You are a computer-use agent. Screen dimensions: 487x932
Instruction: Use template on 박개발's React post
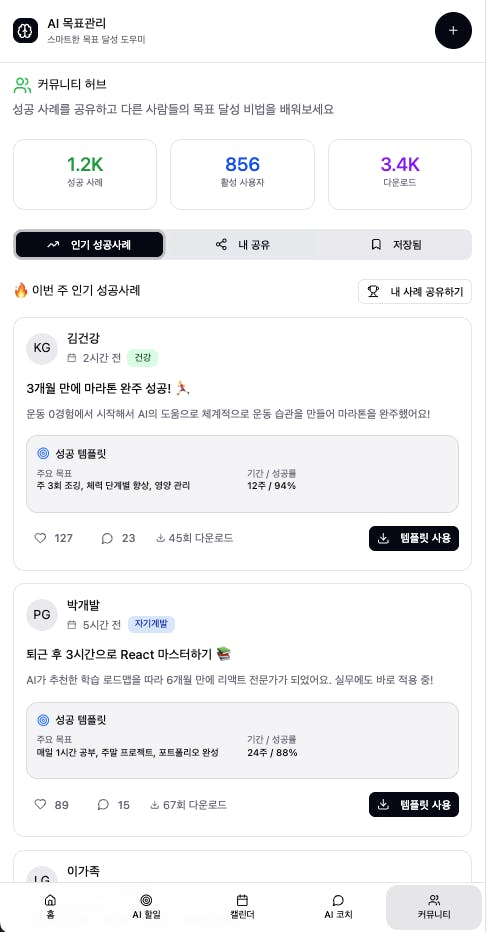pyautogui.click(x=414, y=805)
